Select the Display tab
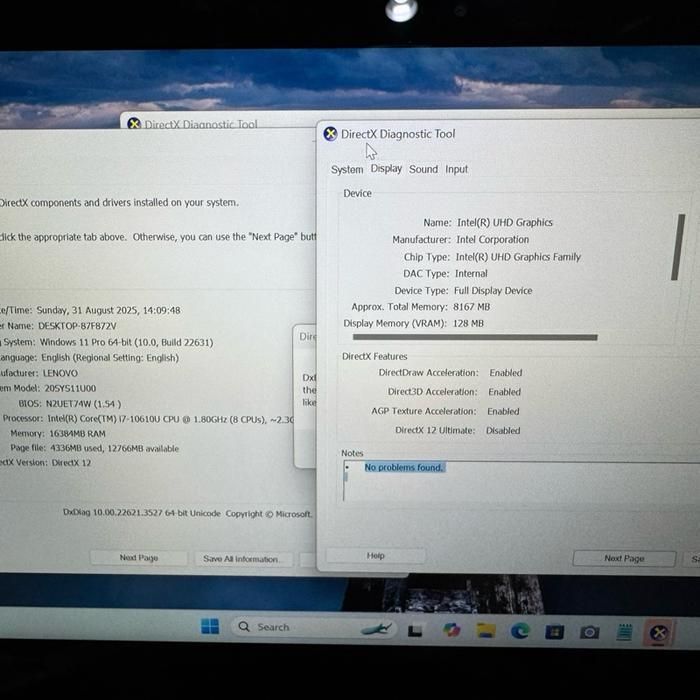 coord(386,169)
